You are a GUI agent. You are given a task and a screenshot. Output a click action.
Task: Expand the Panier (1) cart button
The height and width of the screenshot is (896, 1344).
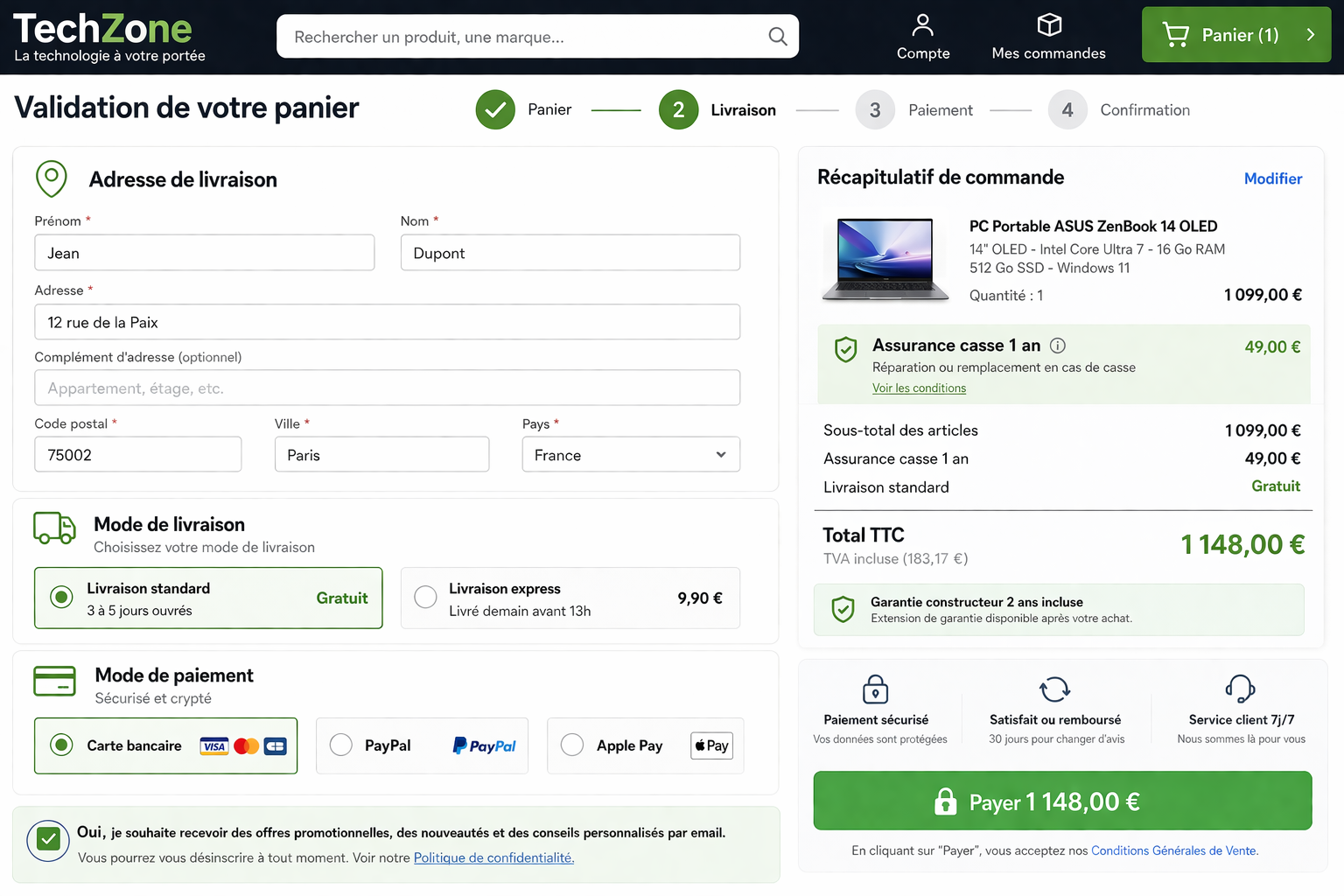[x=1235, y=35]
